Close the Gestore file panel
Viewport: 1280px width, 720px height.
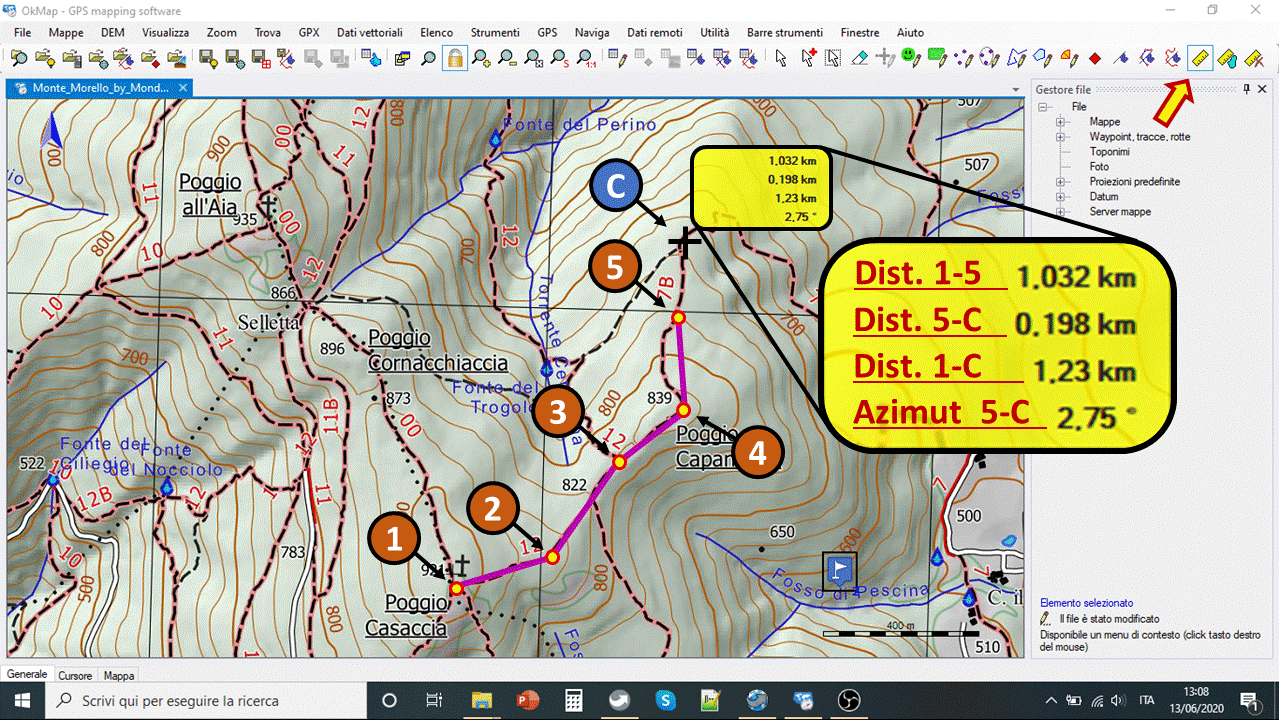pyautogui.click(x=1262, y=89)
